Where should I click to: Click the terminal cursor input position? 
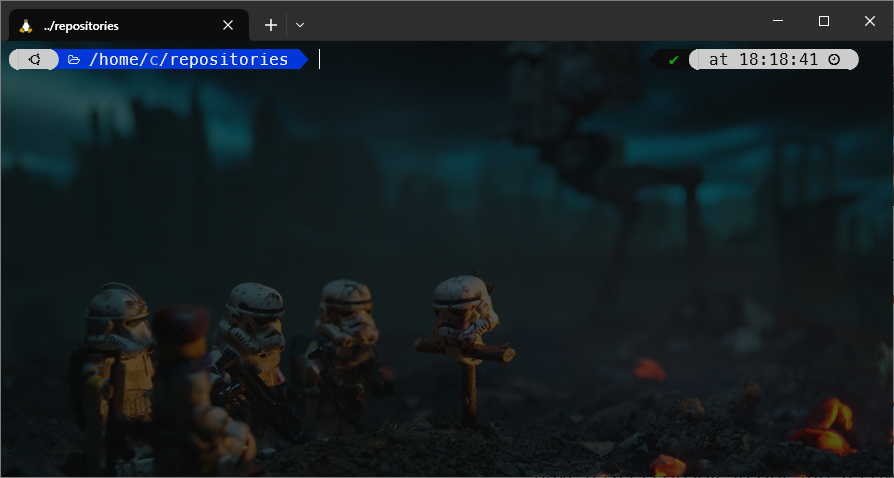coord(319,59)
